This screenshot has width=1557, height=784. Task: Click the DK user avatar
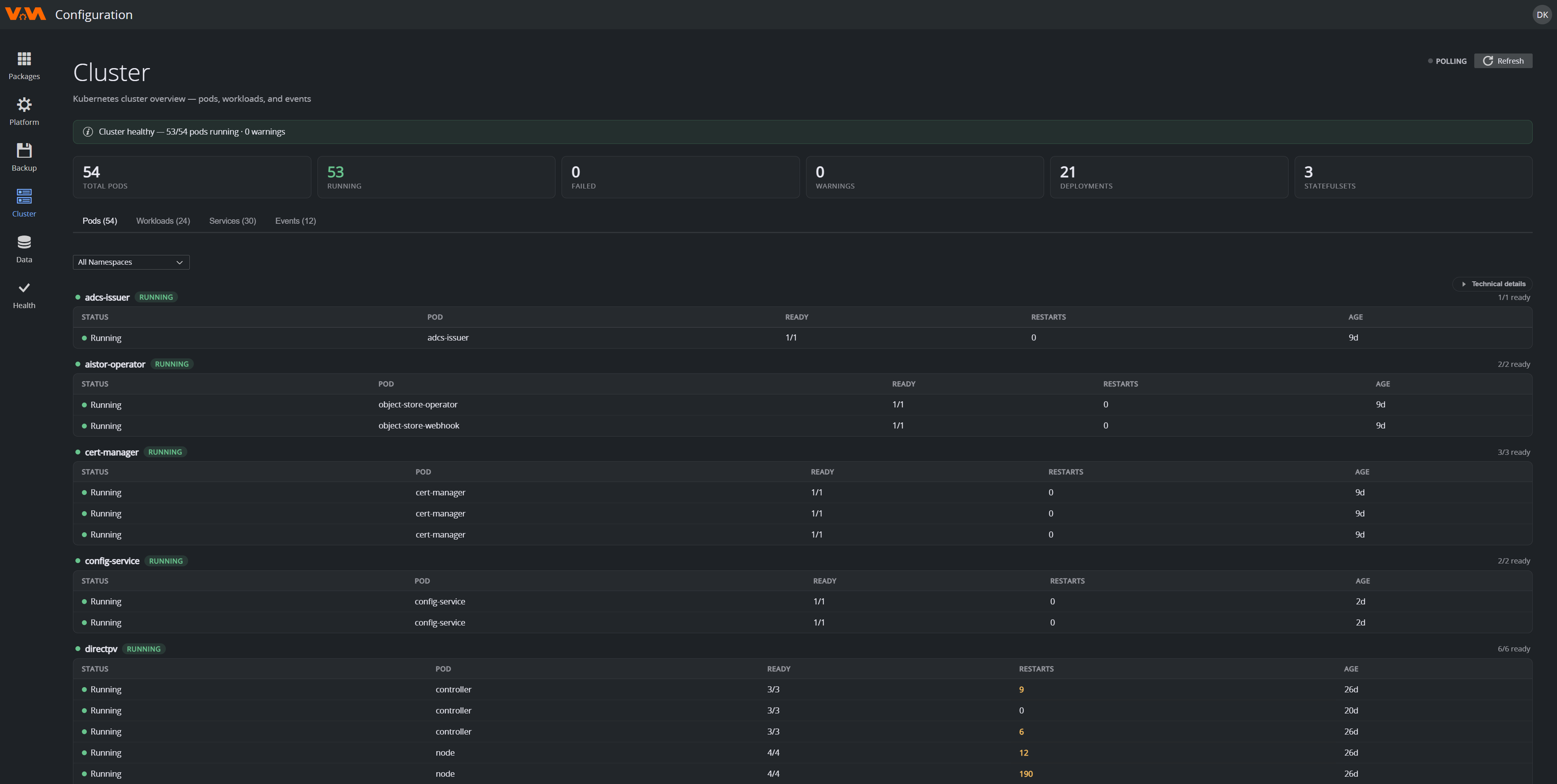[1542, 15]
